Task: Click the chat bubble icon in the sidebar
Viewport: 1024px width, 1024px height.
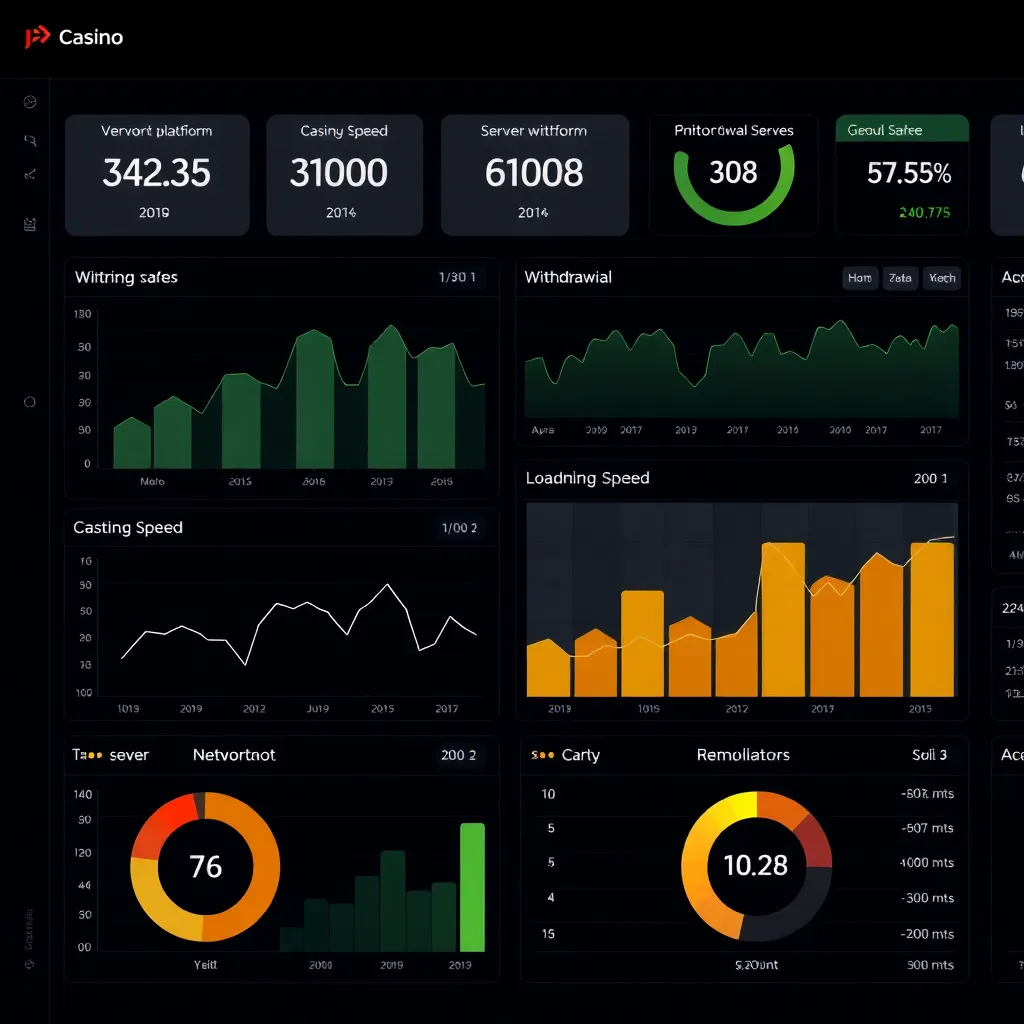Action: click(x=30, y=140)
